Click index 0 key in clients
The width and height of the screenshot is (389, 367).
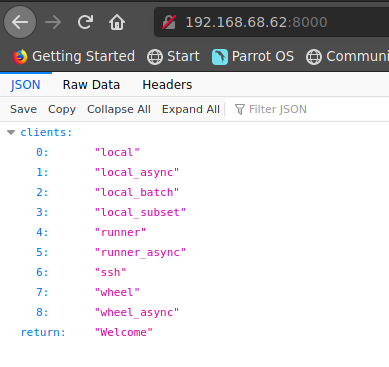point(42,152)
